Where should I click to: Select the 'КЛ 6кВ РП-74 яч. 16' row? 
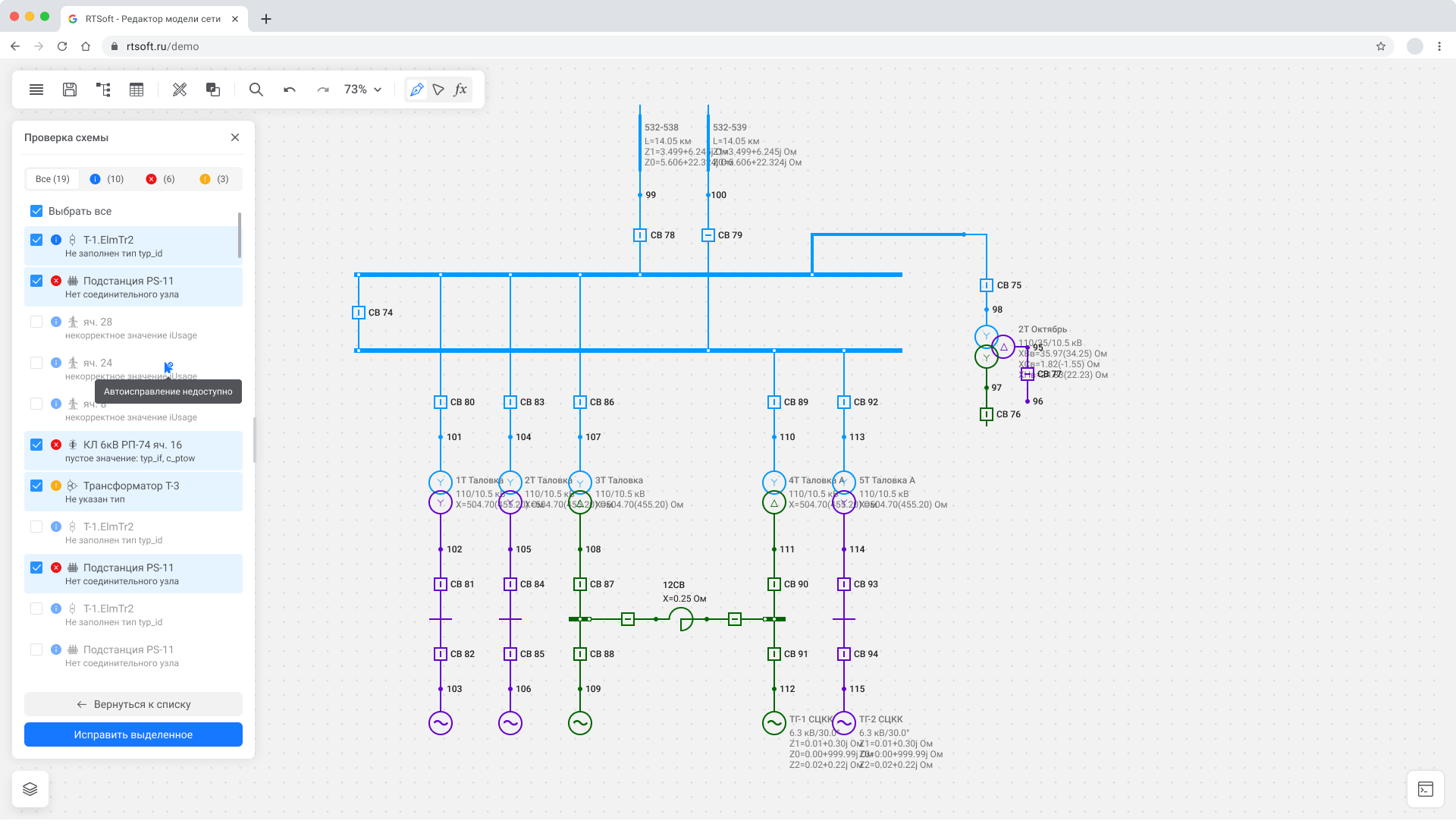133,451
